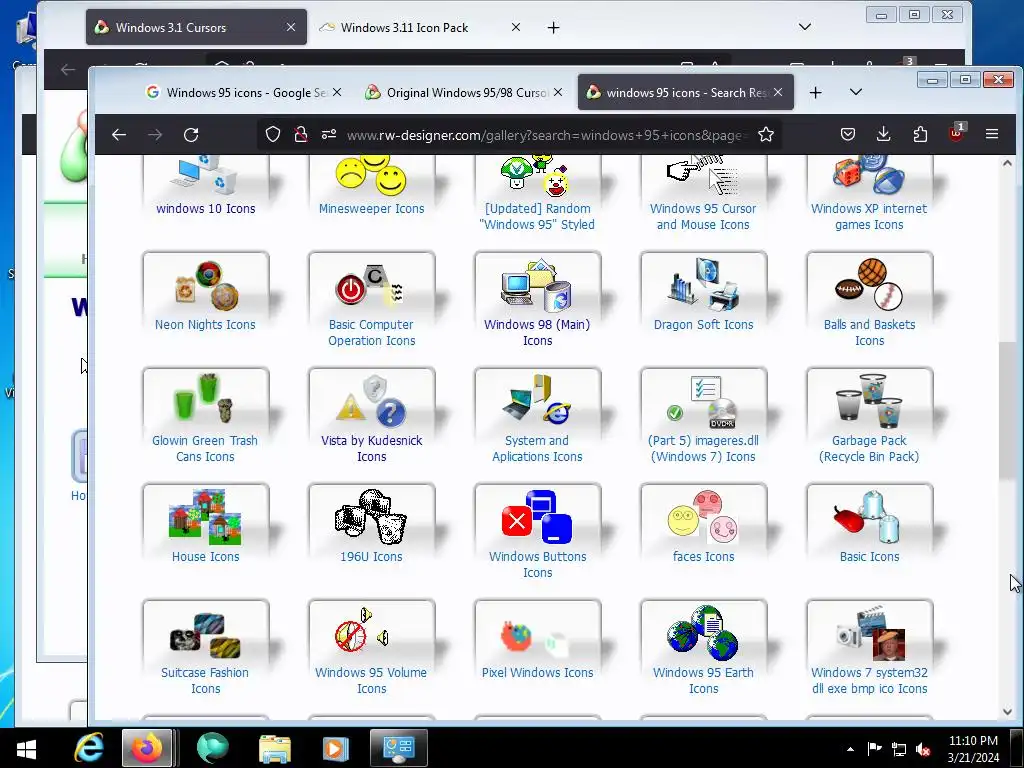Open the Windows Buttons Icons thumbnail

click(x=538, y=517)
